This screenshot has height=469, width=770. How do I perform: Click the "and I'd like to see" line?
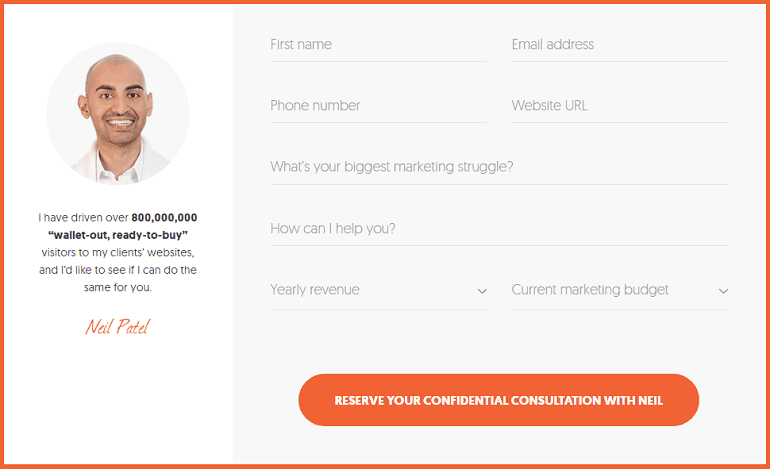(118, 270)
